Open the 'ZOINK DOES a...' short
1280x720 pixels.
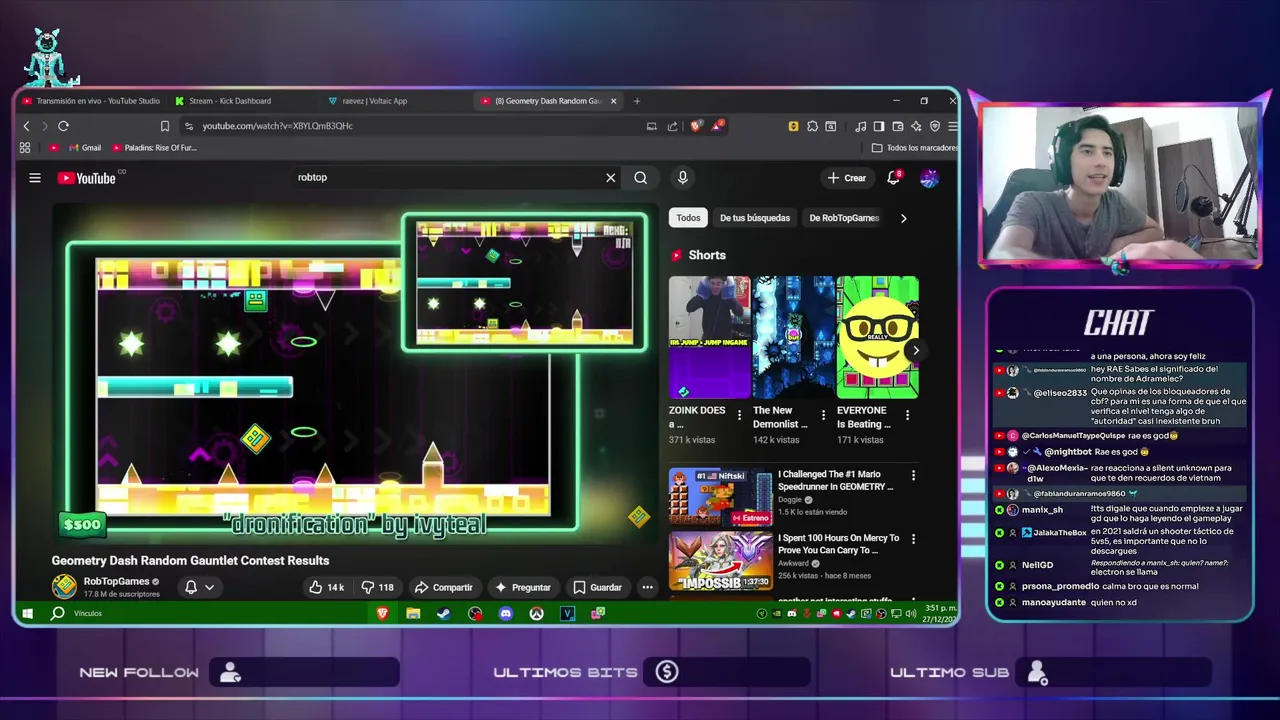[x=709, y=337]
